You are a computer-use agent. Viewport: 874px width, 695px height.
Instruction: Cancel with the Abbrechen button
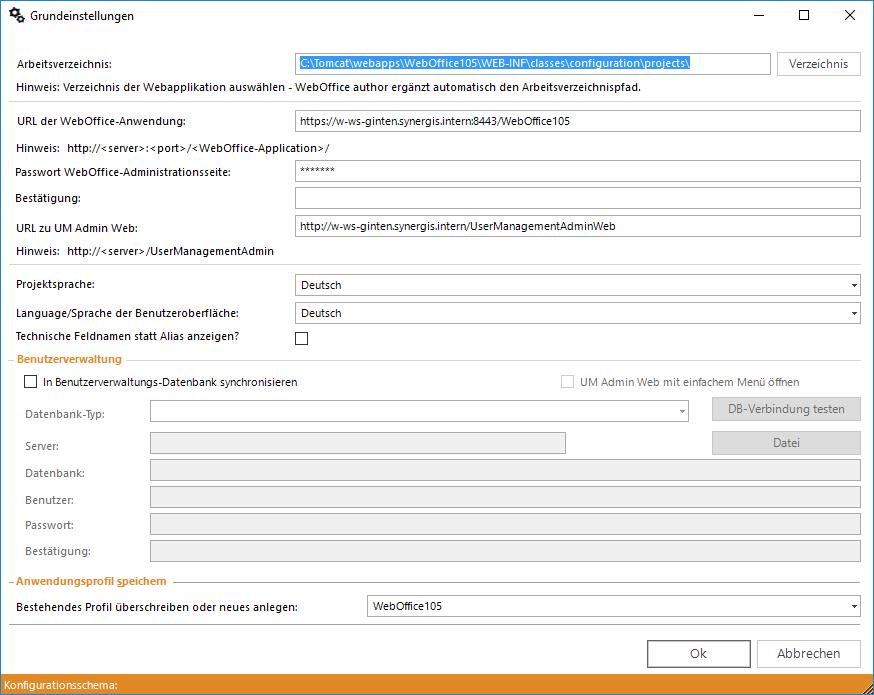click(808, 653)
